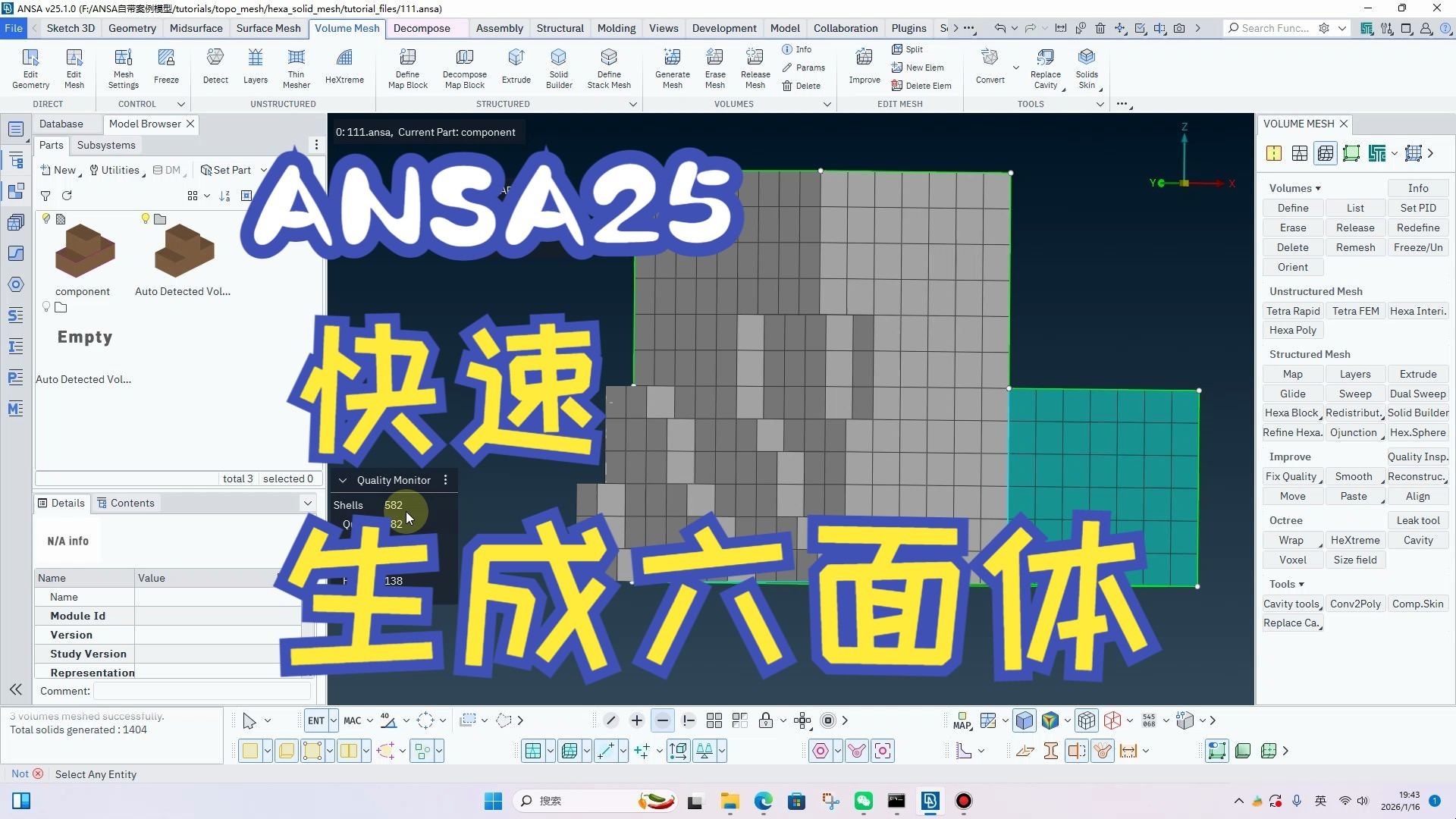Click the Hexa Block button
Image resolution: width=1456 pixels, height=819 pixels.
click(x=1291, y=413)
